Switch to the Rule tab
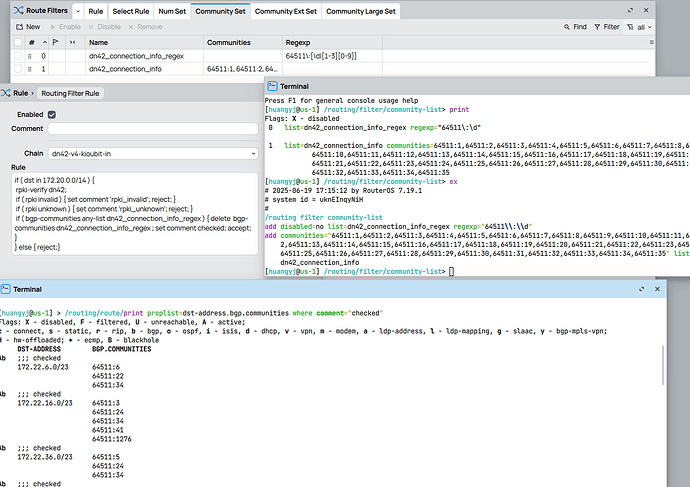Image resolution: width=690 pixels, height=487 pixels. coord(95,11)
